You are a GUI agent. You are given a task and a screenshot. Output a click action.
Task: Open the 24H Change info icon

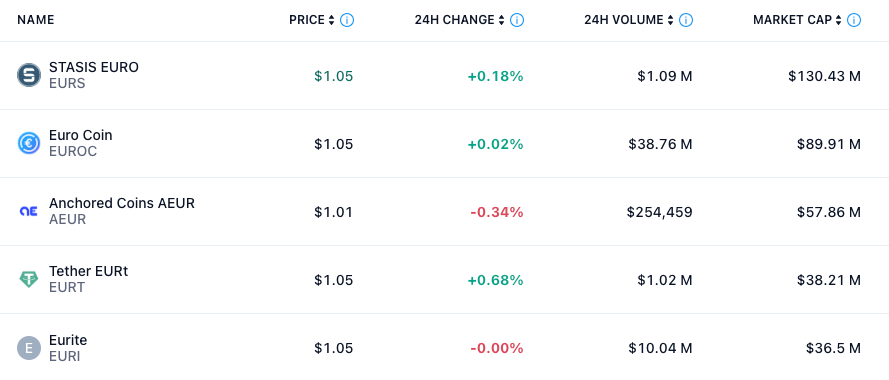pyautogui.click(x=517, y=20)
